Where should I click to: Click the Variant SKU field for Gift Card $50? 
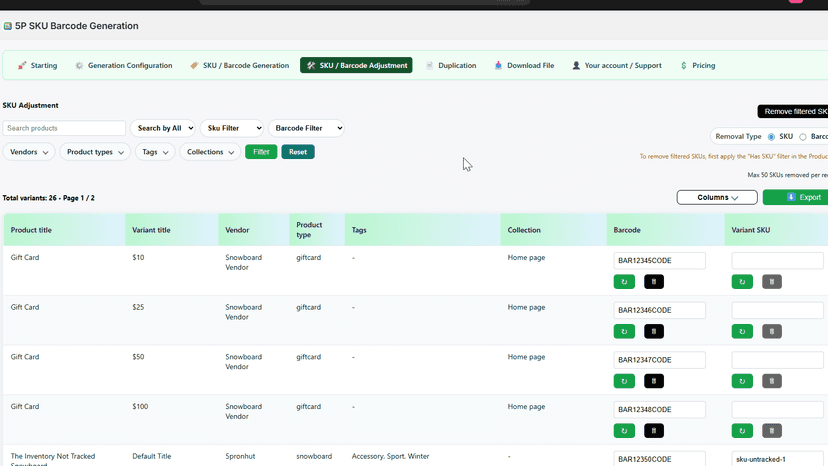tap(777, 360)
